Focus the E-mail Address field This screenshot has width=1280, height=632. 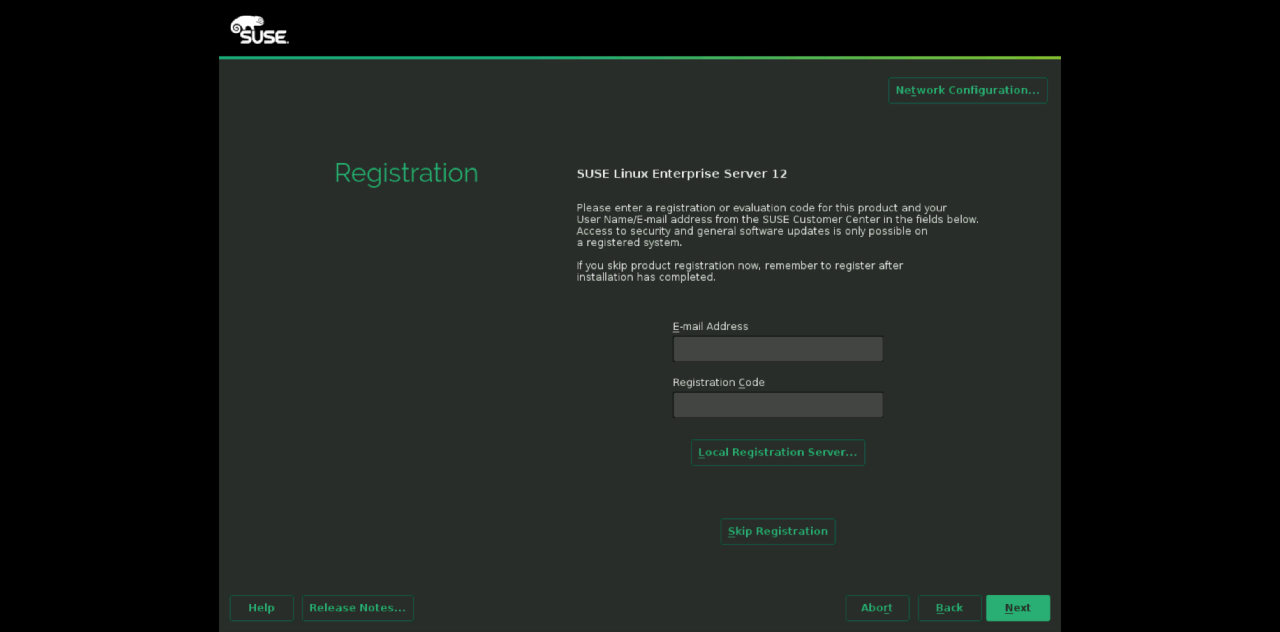pyautogui.click(x=778, y=349)
